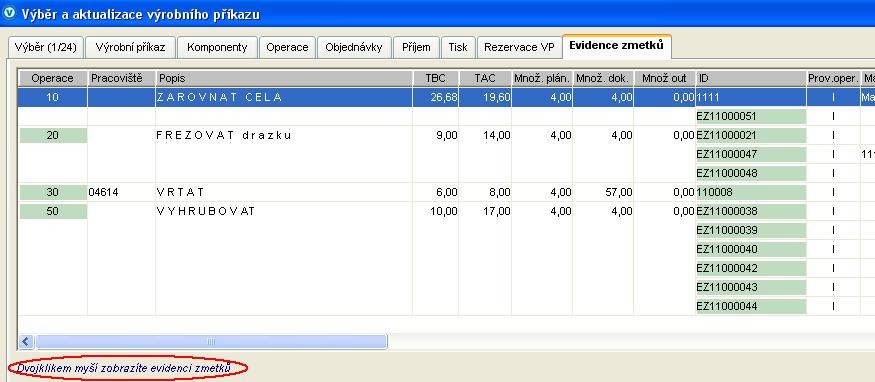Viewport: 875px width, 382px height.
Task: Click the TBC column header
Action: (x=436, y=79)
